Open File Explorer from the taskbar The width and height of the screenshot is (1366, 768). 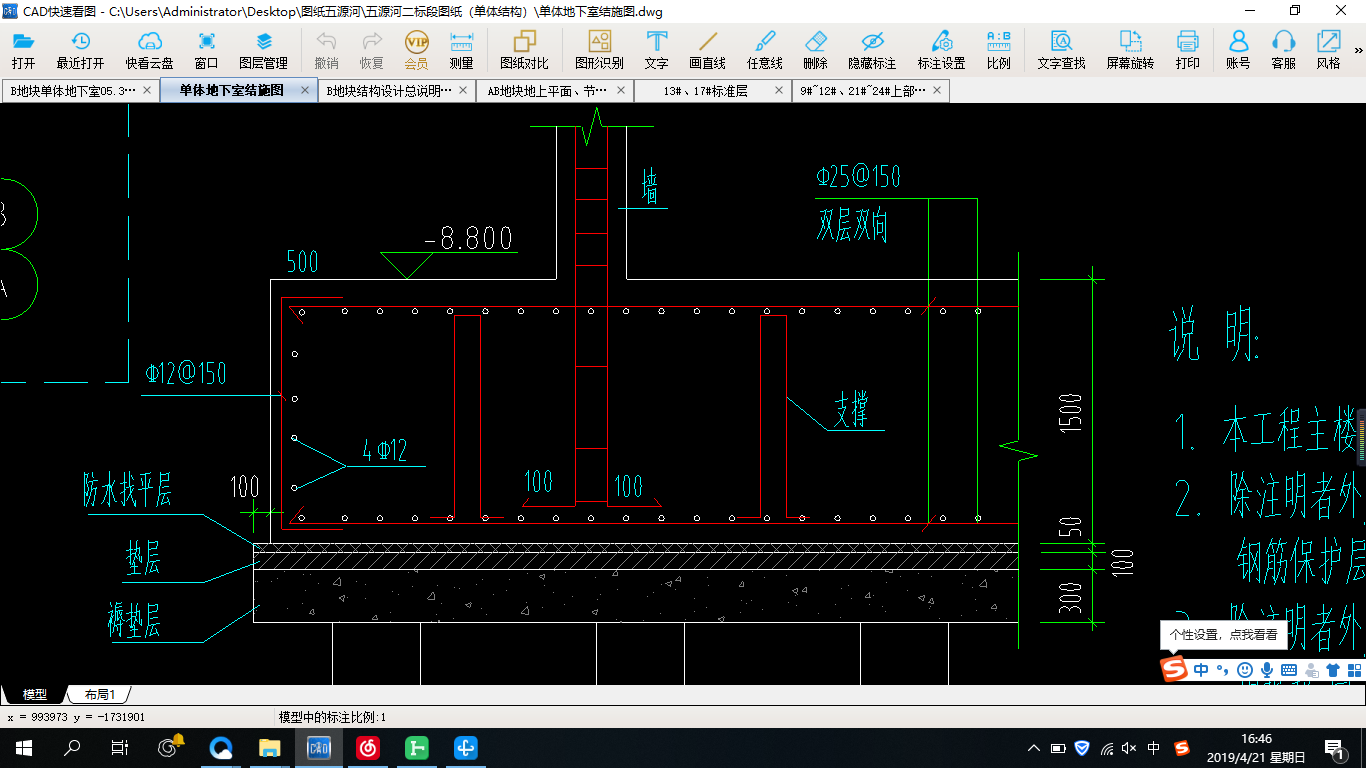coord(270,747)
